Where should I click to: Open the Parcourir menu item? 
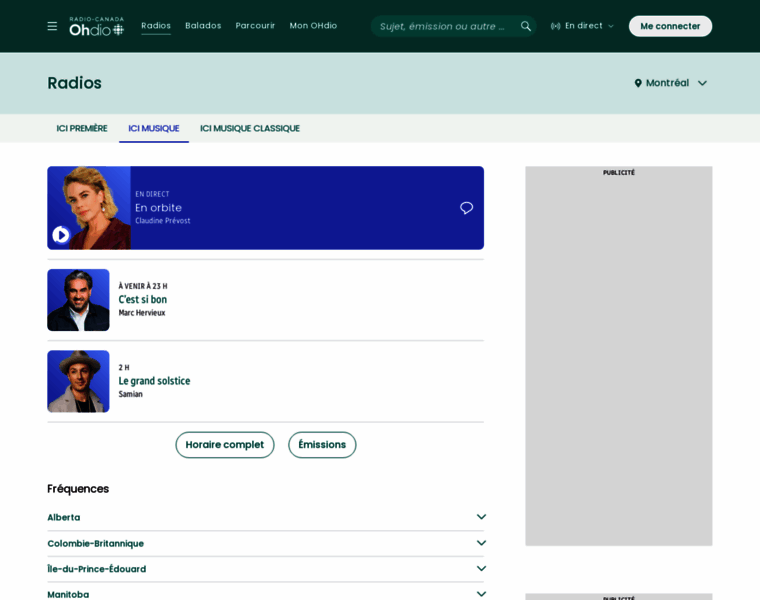pyautogui.click(x=255, y=26)
